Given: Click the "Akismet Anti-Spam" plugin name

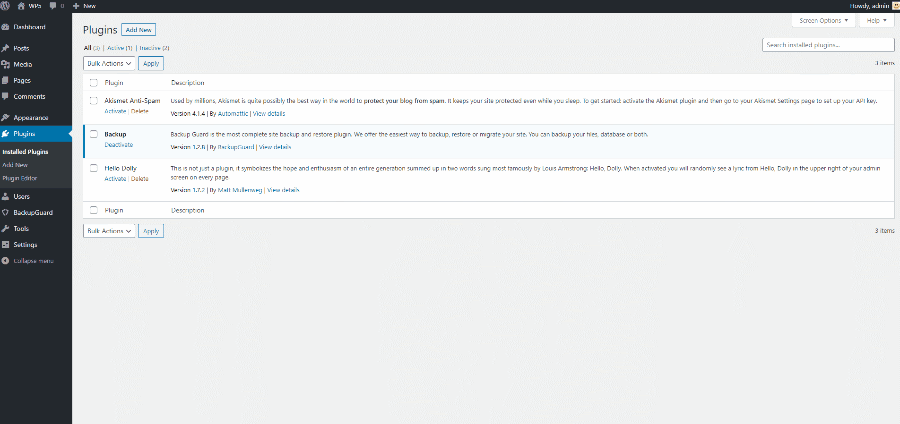Looking at the screenshot, I should [133, 100].
